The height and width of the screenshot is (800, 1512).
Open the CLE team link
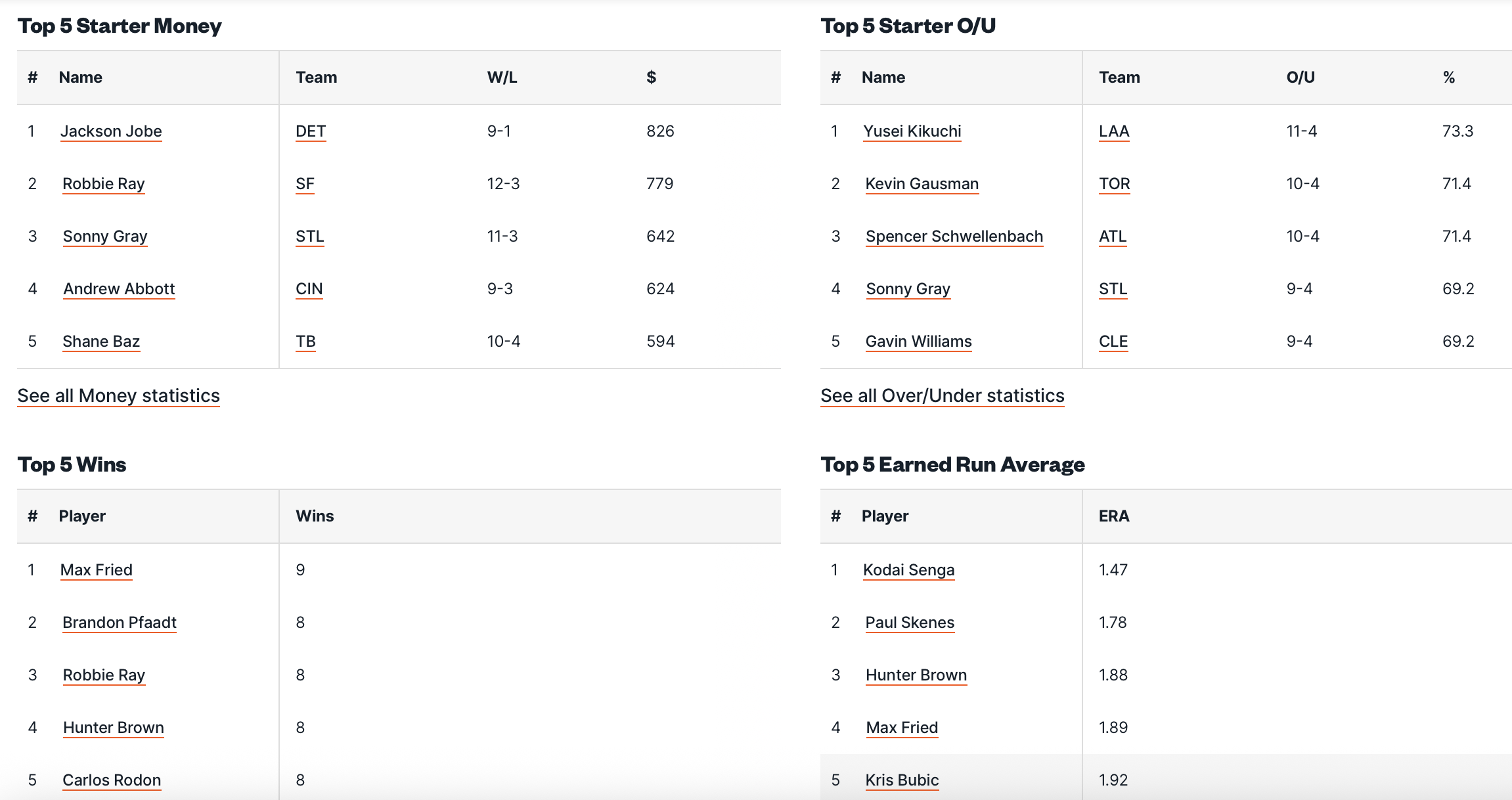pos(1113,342)
